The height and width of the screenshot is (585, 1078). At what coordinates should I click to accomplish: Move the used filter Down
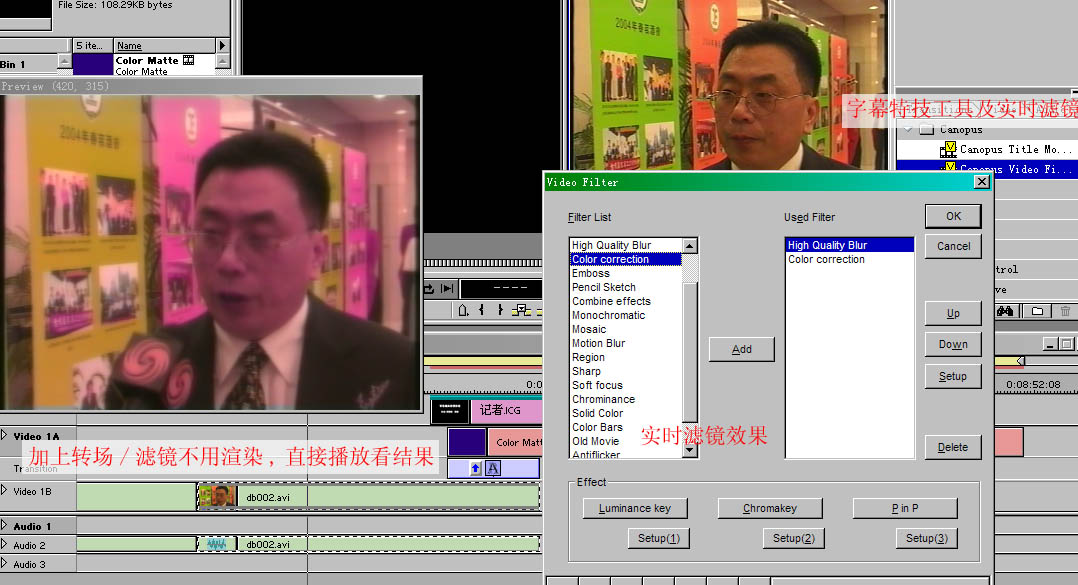coord(953,344)
